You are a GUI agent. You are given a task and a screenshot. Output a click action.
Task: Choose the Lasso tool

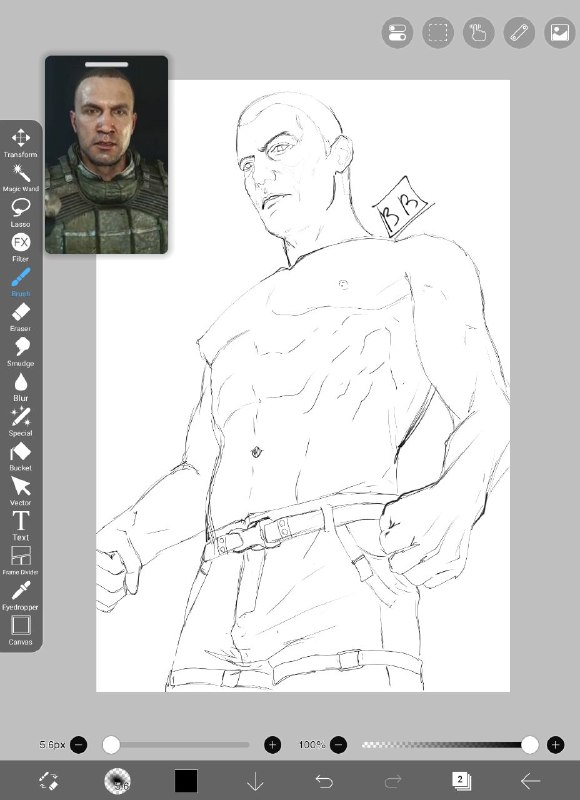click(20, 213)
